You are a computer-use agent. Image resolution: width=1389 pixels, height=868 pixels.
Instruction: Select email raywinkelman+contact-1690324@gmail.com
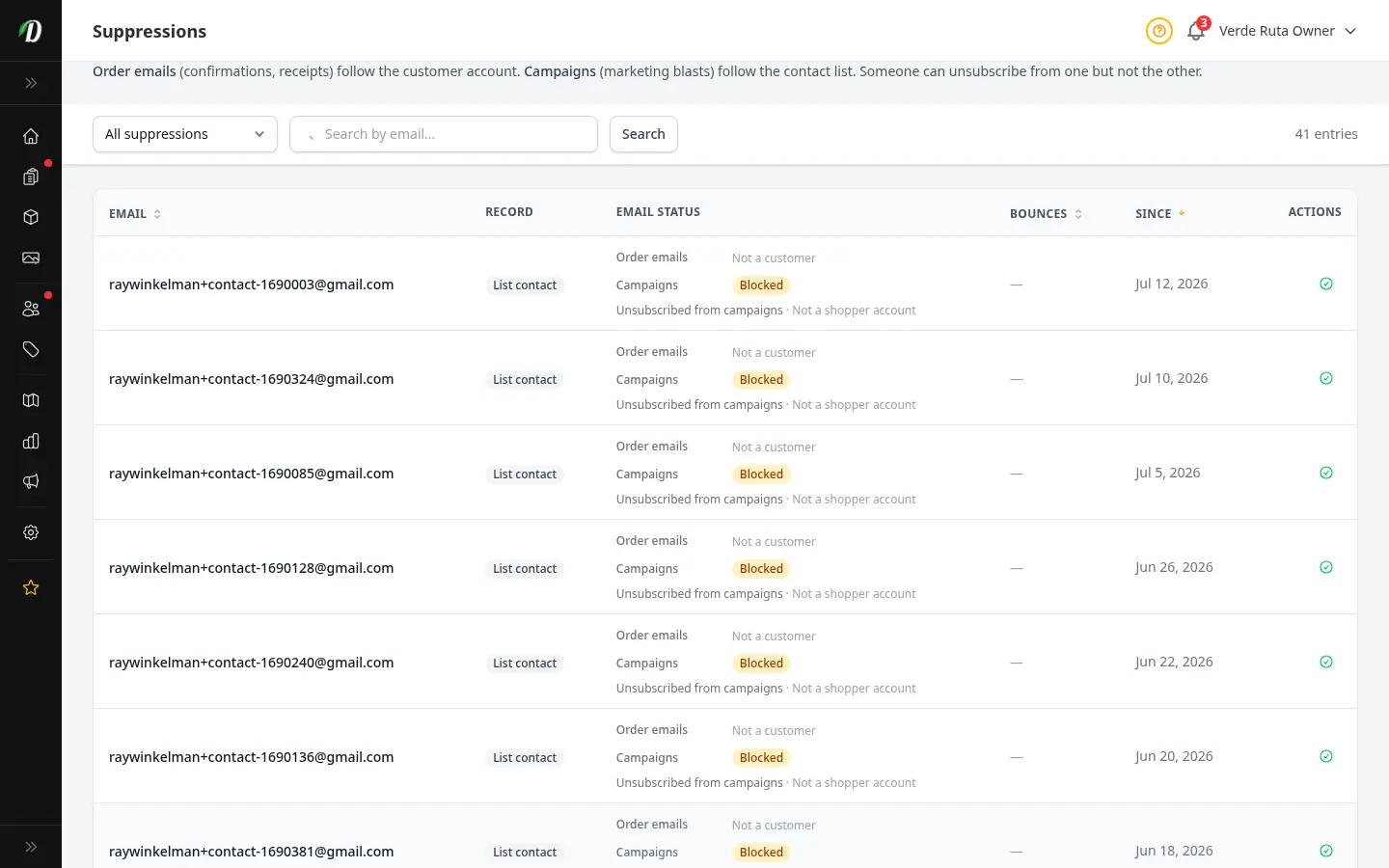(x=251, y=379)
